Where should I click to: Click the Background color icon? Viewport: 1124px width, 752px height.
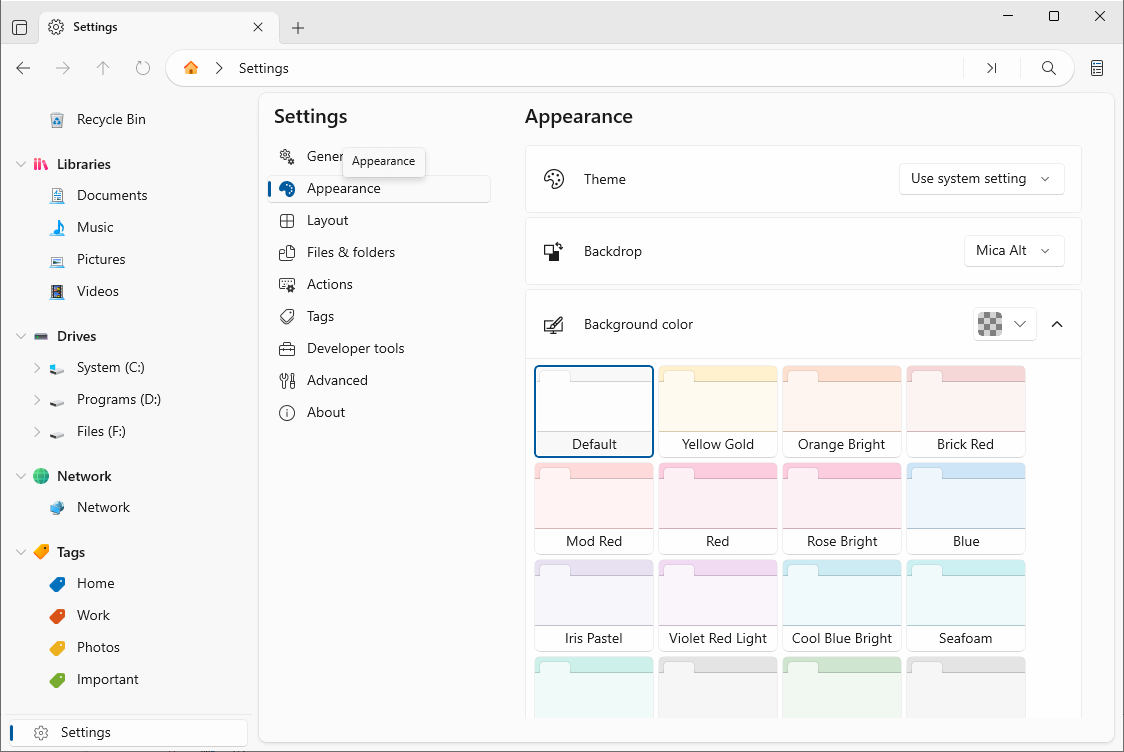pyautogui.click(x=554, y=325)
